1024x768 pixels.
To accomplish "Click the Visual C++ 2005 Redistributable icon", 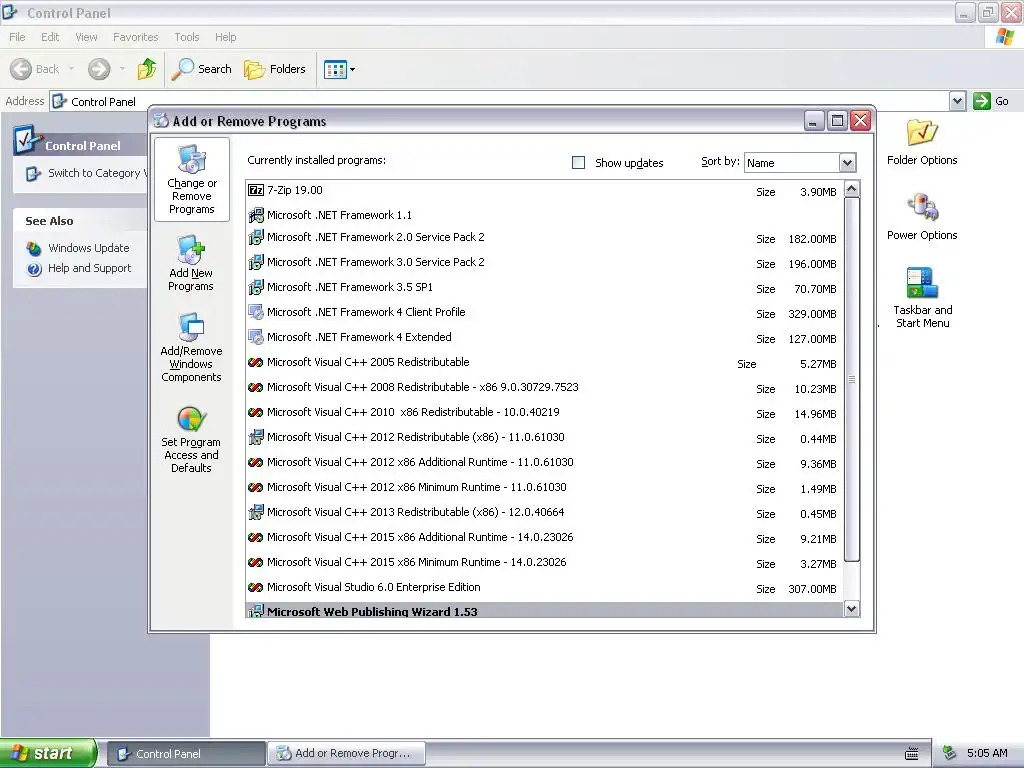I will tap(255, 362).
